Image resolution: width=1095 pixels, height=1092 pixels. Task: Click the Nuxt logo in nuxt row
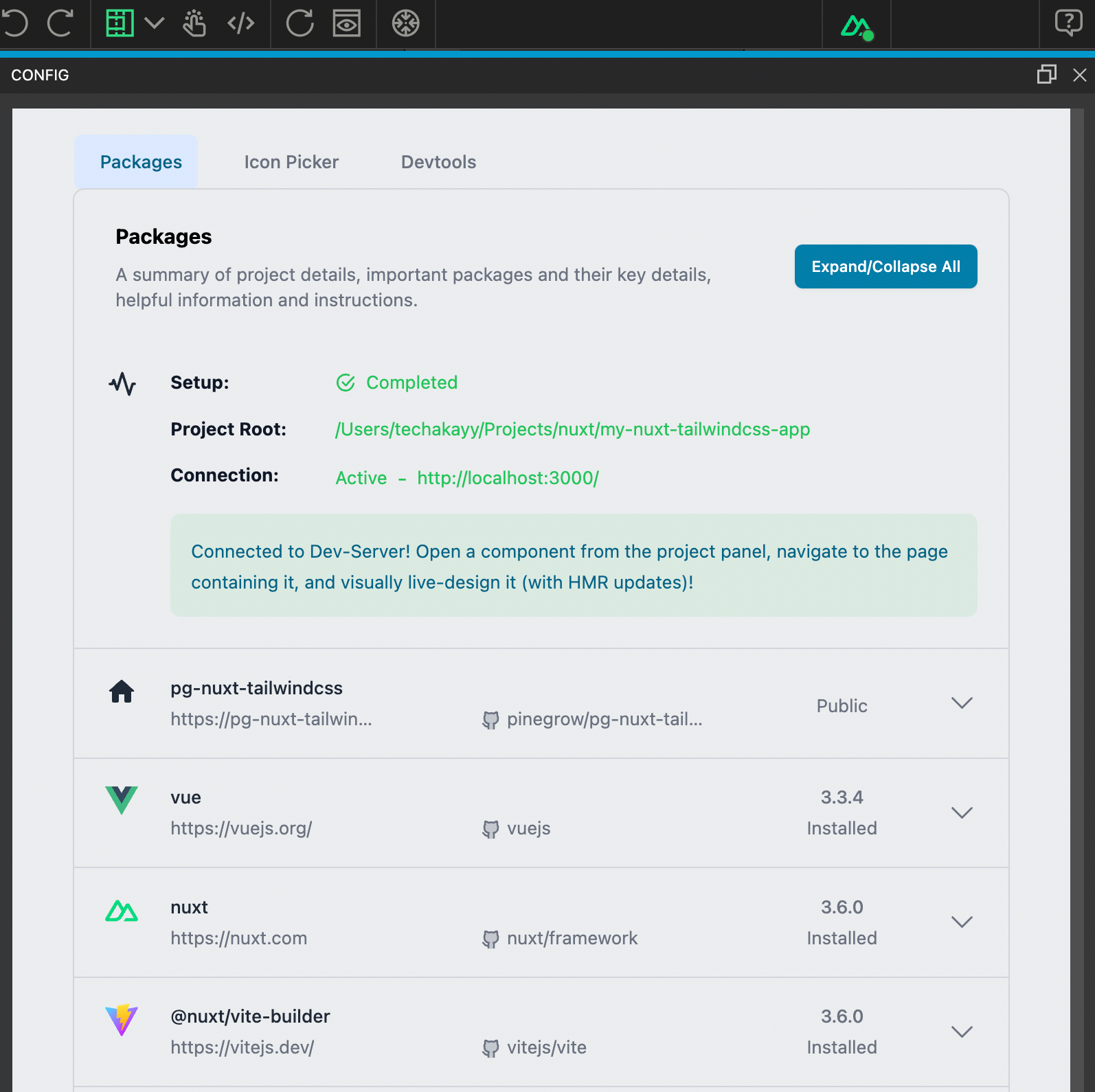point(122,911)
